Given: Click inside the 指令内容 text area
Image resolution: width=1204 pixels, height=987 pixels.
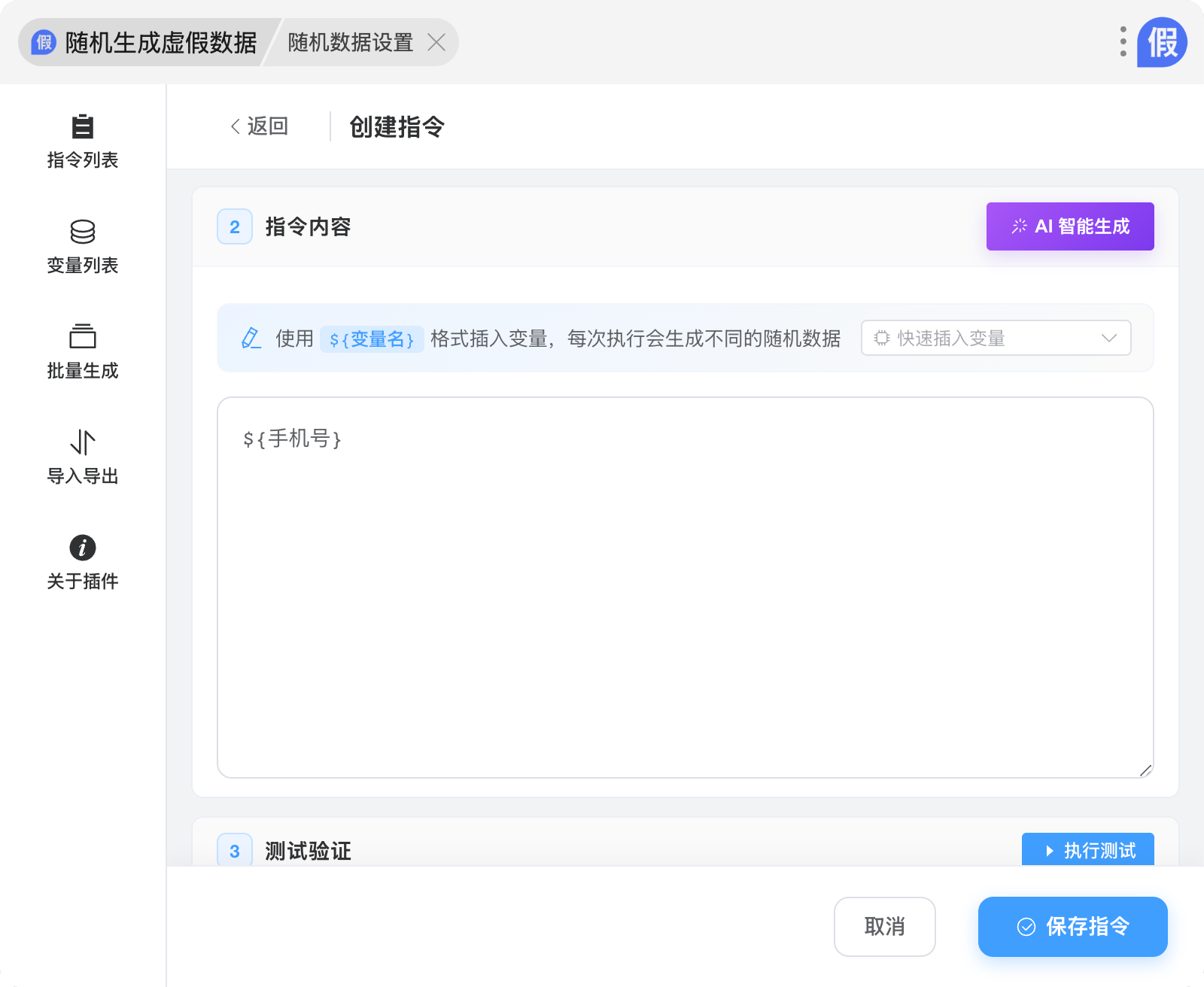Looking at the screenshot, I should click(685, 587).
